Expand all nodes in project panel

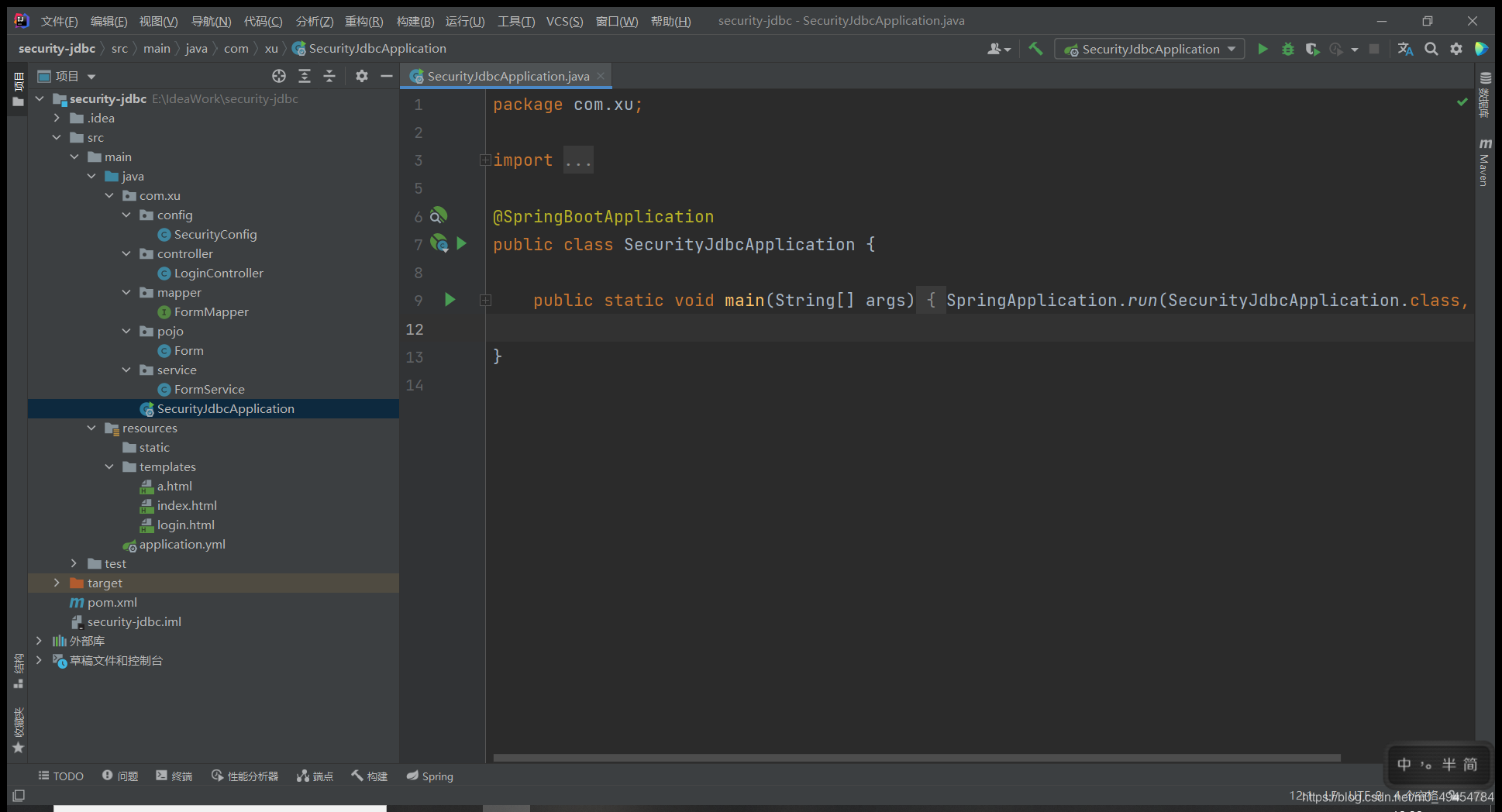click(x=305, y=76)
